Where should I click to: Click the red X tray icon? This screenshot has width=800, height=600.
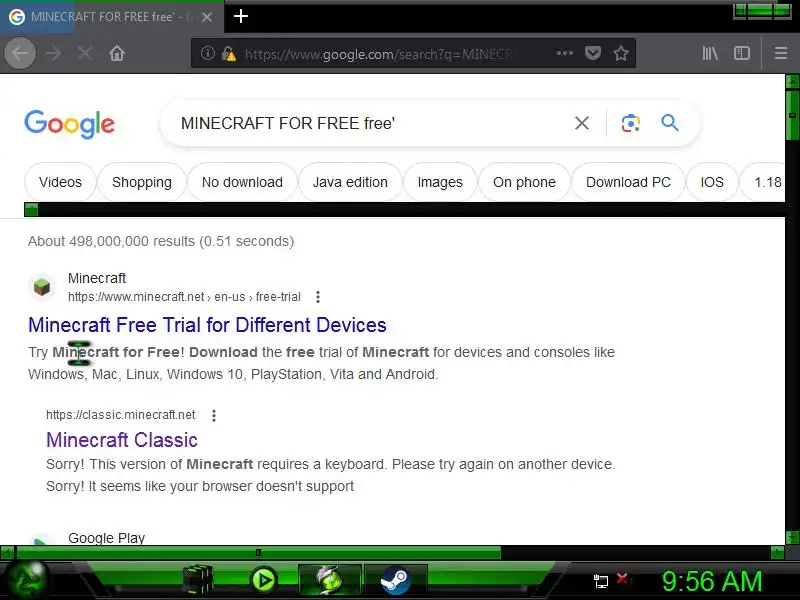pos(622,579)
